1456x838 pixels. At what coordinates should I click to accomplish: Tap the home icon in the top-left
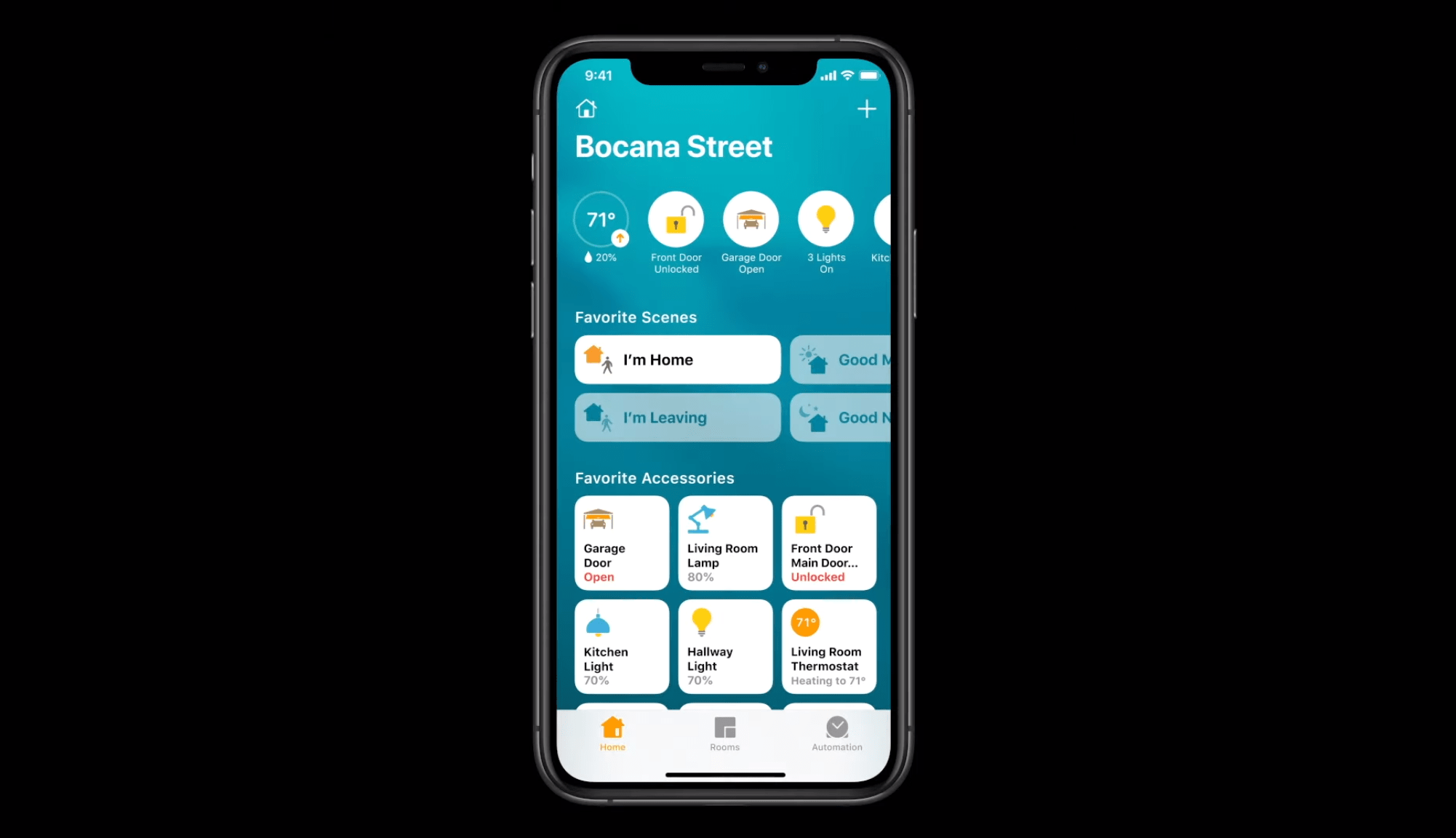[586, 108]
